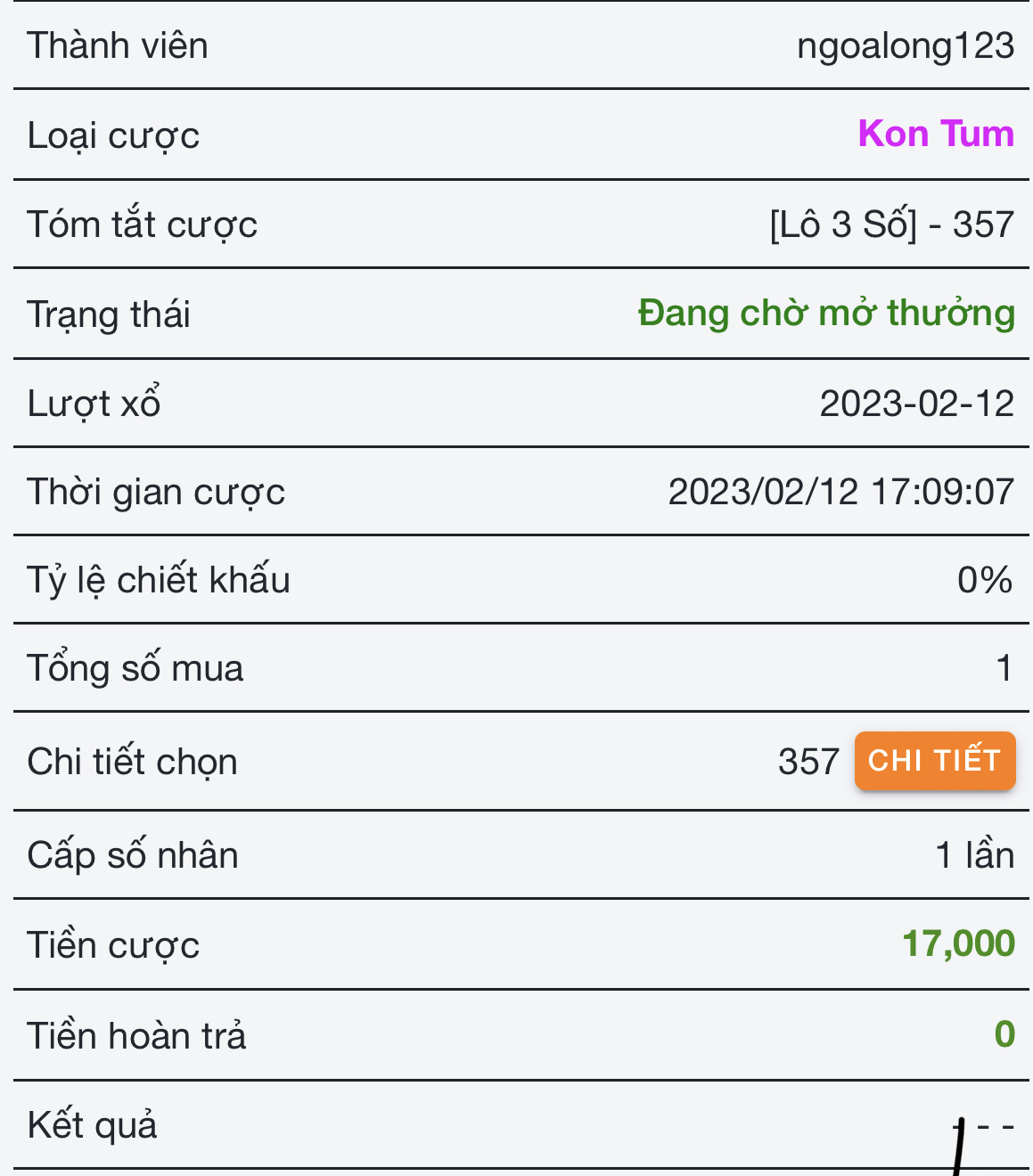
Task: Click the bet summary [Lô 3 Số] - 357
Action: (892, 225)
